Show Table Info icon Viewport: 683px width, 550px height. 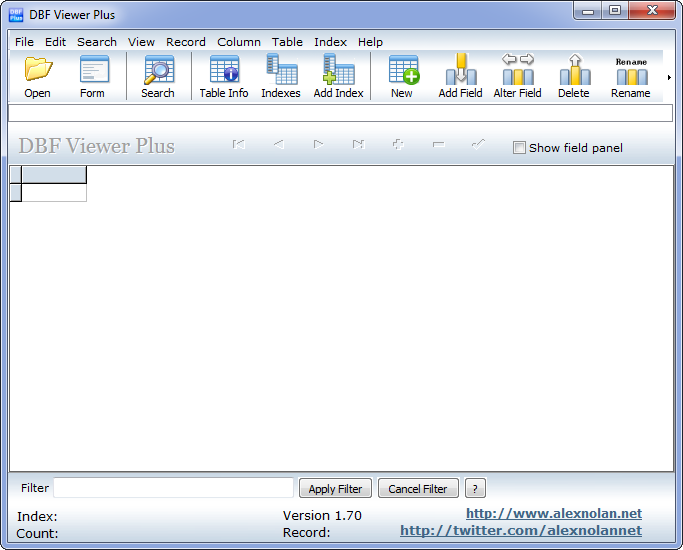point(224,77)
